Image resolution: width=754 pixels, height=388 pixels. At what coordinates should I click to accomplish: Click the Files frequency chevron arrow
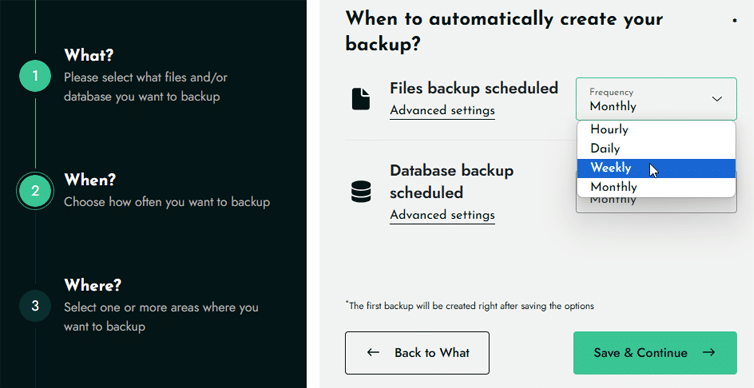[x=717, y=99]
